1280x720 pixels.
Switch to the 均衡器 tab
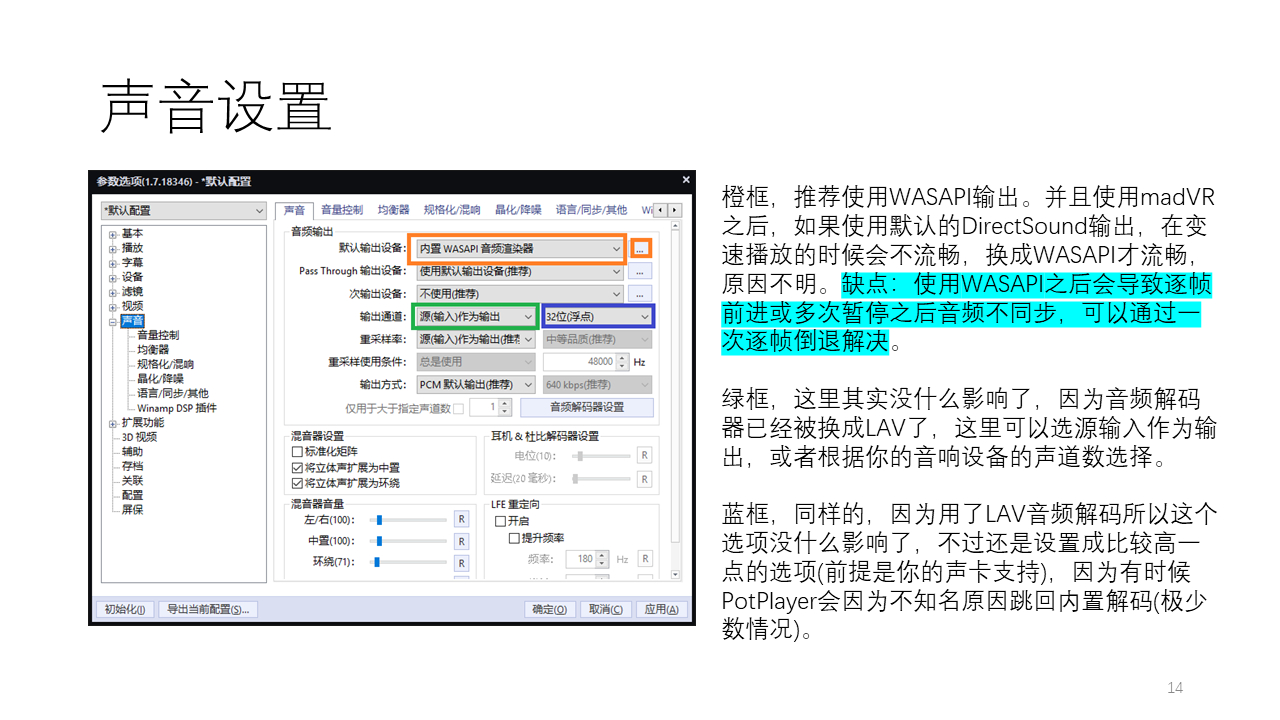tap(393, 210)
